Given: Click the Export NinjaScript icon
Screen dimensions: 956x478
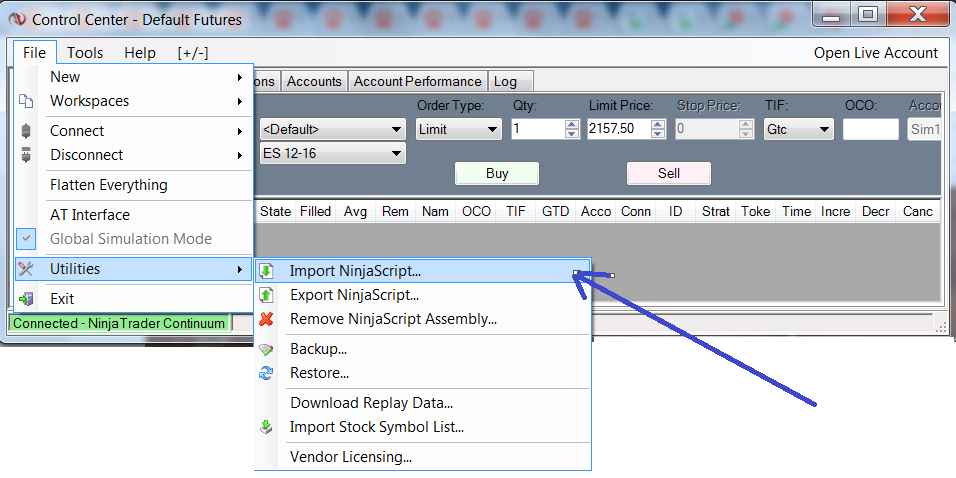Looking at the screenshot, I should coord(266,295).
